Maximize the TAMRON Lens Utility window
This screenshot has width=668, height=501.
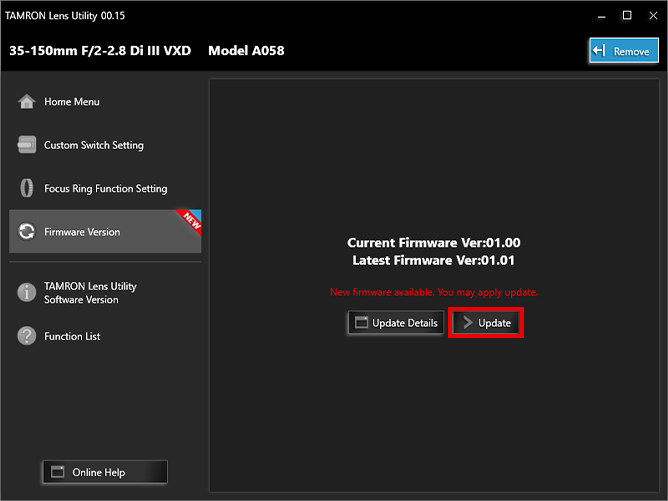[x=627, y=16]
